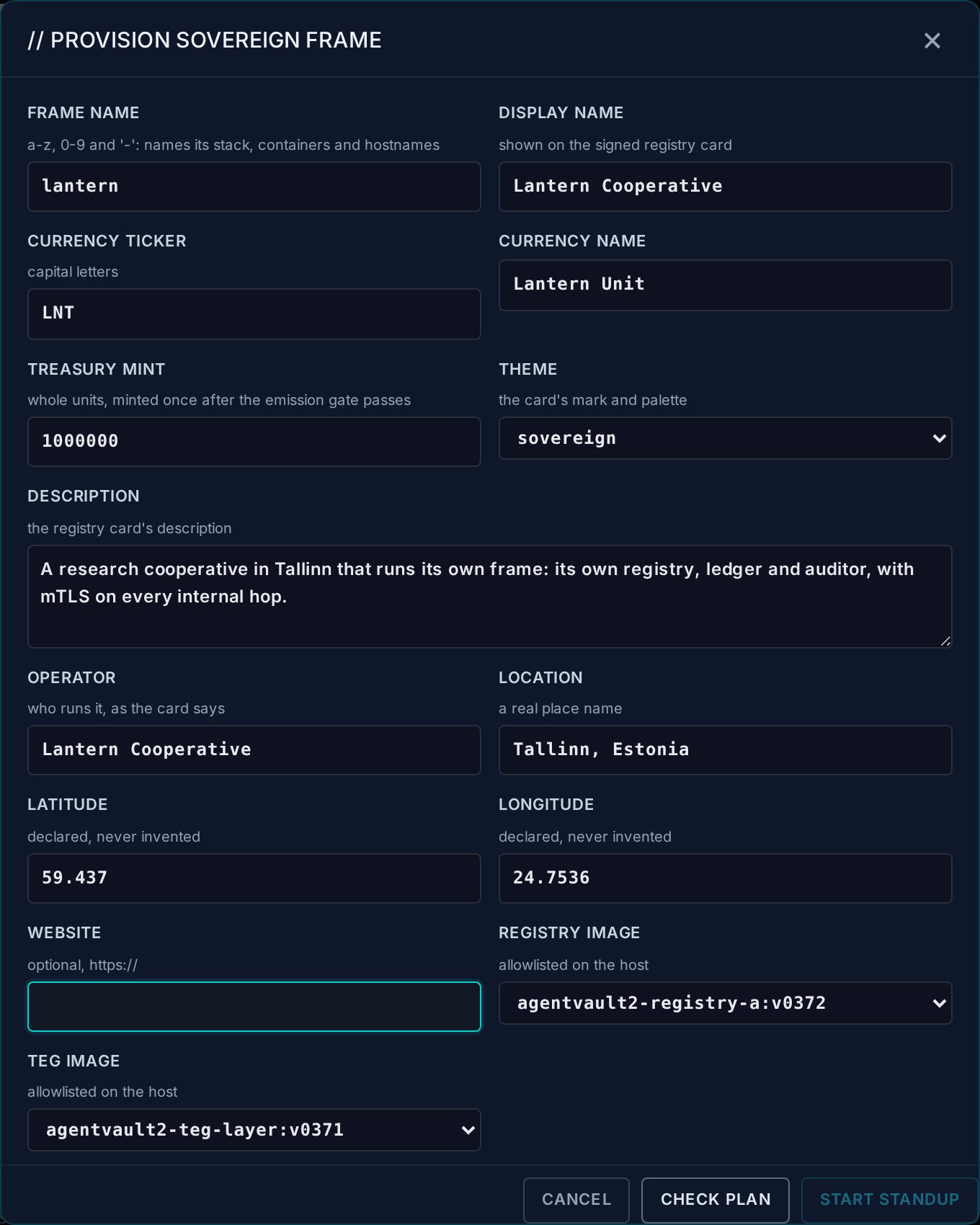Image resolution: width=980 pixels, height=1225 pixels.
Task: Close the Provision Sovereign Frame dialog
Action: [x=932, y=40]
